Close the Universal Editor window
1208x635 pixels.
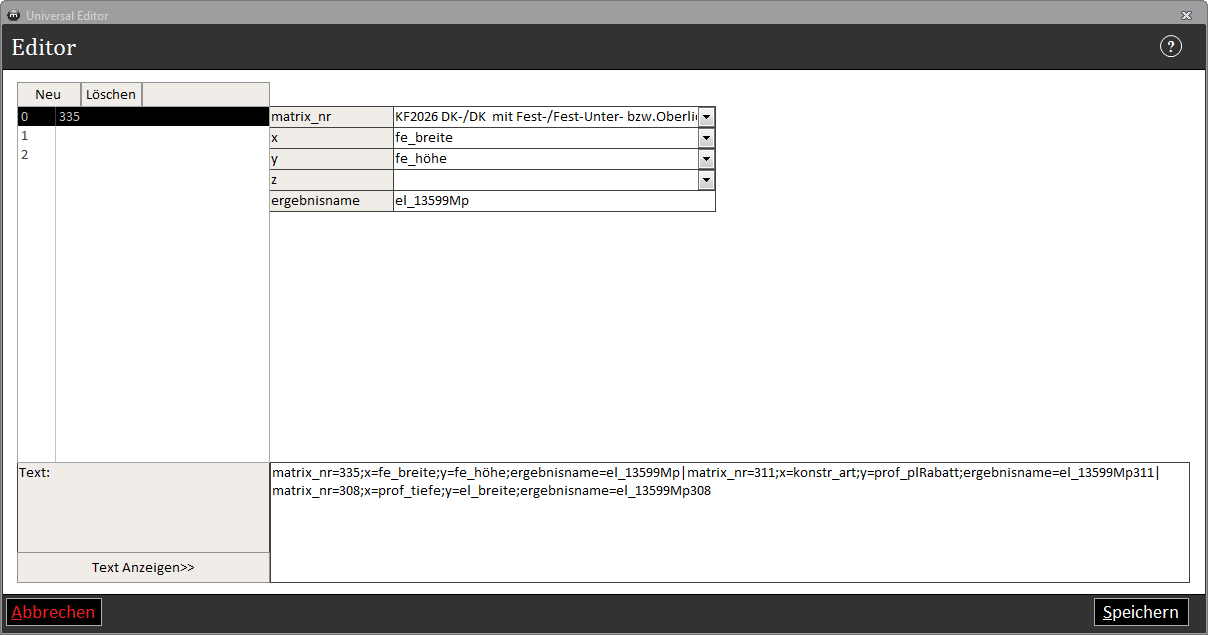point(1186,16)
